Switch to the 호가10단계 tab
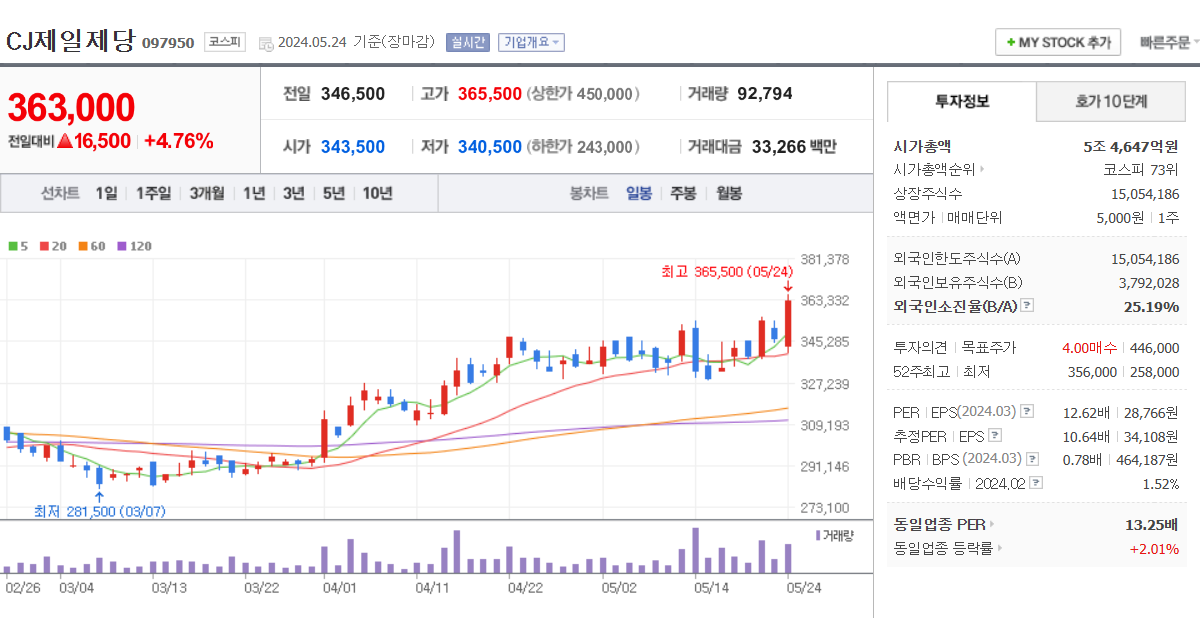The height and width of the screenshot is (618, 1202). click(1111, 101)
